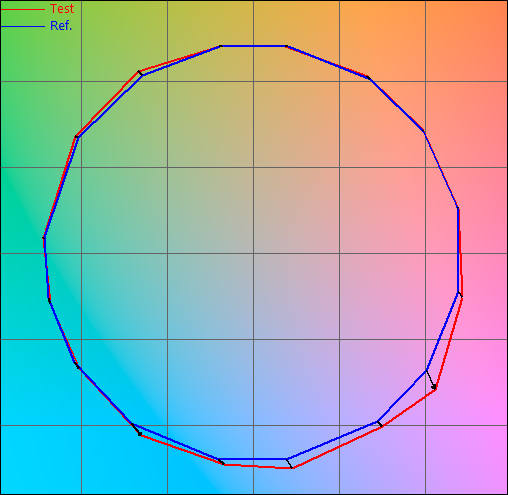508x495 pixels.
Task: Select the blue legend line sample
Action: click(23, 26)
